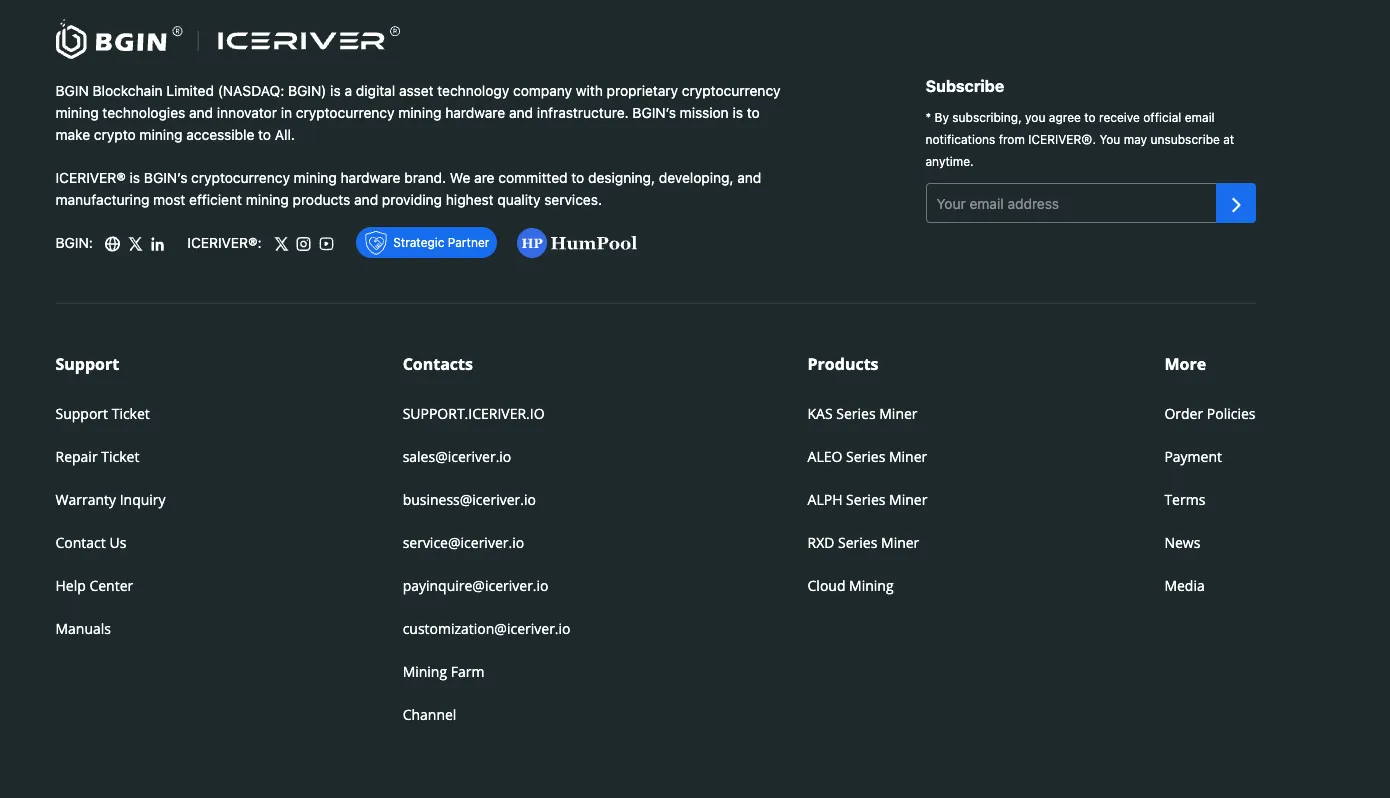Screen dimensions: 1390x798
Task: View ALPH Series Miner products
Action: click(867, 500)
